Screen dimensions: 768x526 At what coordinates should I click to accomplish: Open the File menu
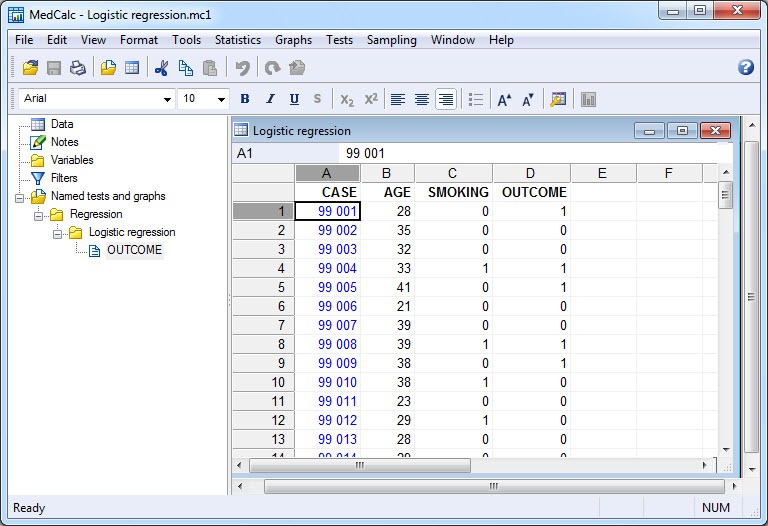pyautogui.click(x=24, y=40)
